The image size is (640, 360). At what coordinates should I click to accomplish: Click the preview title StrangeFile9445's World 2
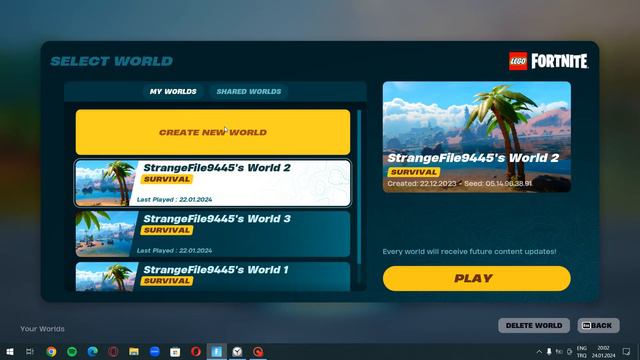tap(473, 158)
